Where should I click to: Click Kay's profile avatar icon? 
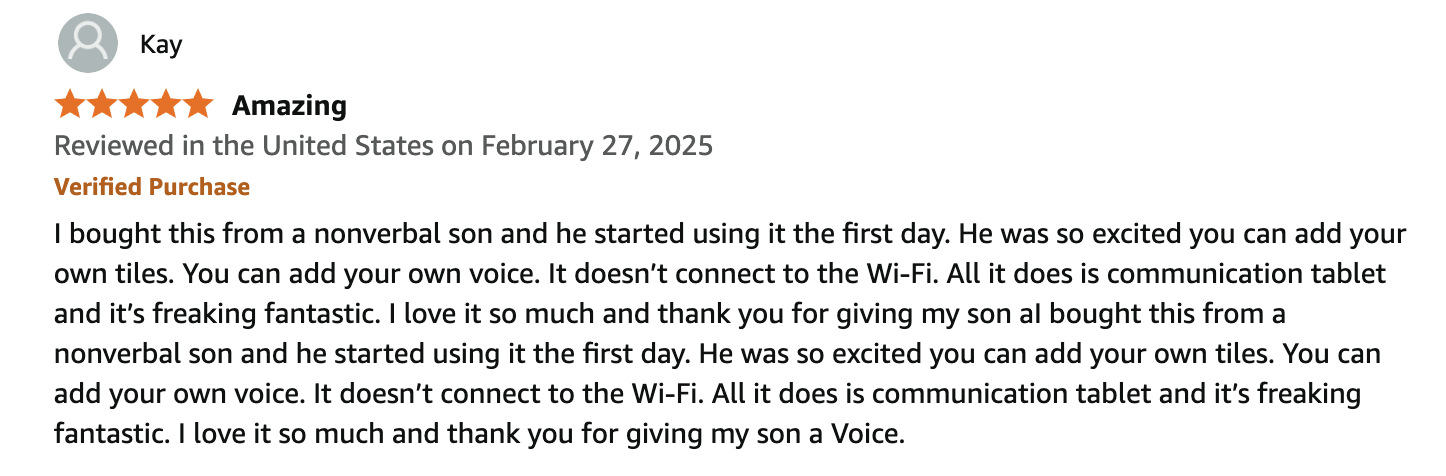pos(87,45)
